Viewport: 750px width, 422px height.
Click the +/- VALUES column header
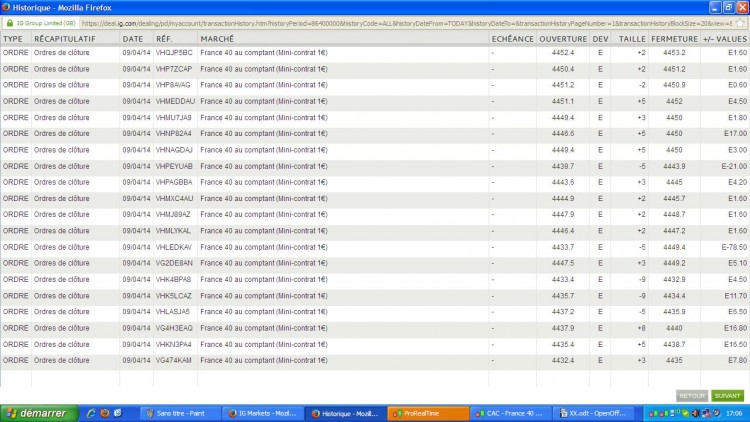pos(725,39)
